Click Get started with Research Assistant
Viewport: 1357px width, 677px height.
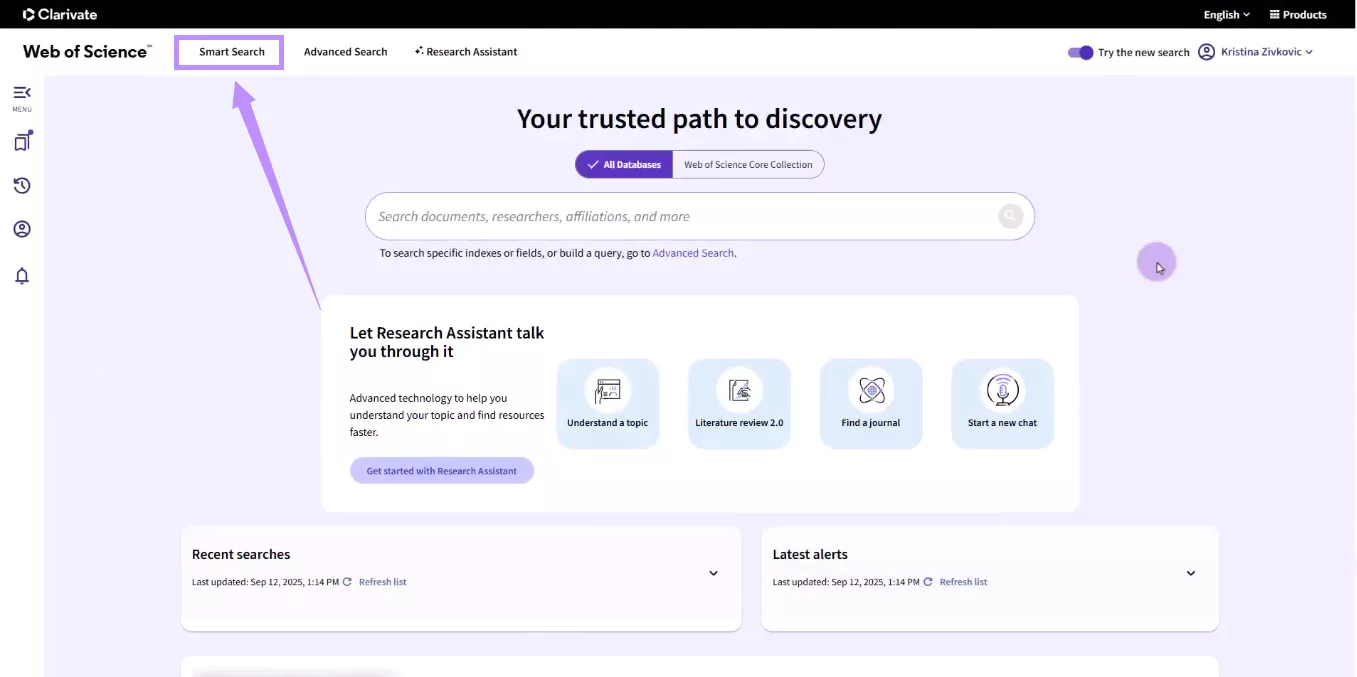click(442, 470)
